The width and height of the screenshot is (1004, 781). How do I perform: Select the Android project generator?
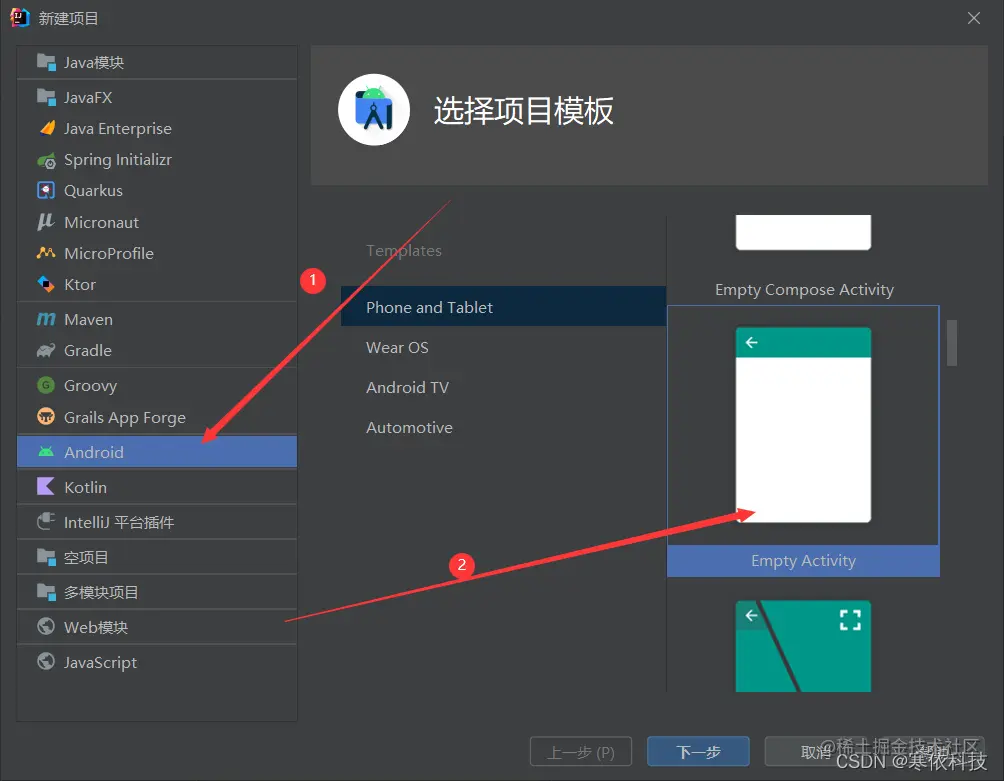pyautogui.click(x=92, y=452)
